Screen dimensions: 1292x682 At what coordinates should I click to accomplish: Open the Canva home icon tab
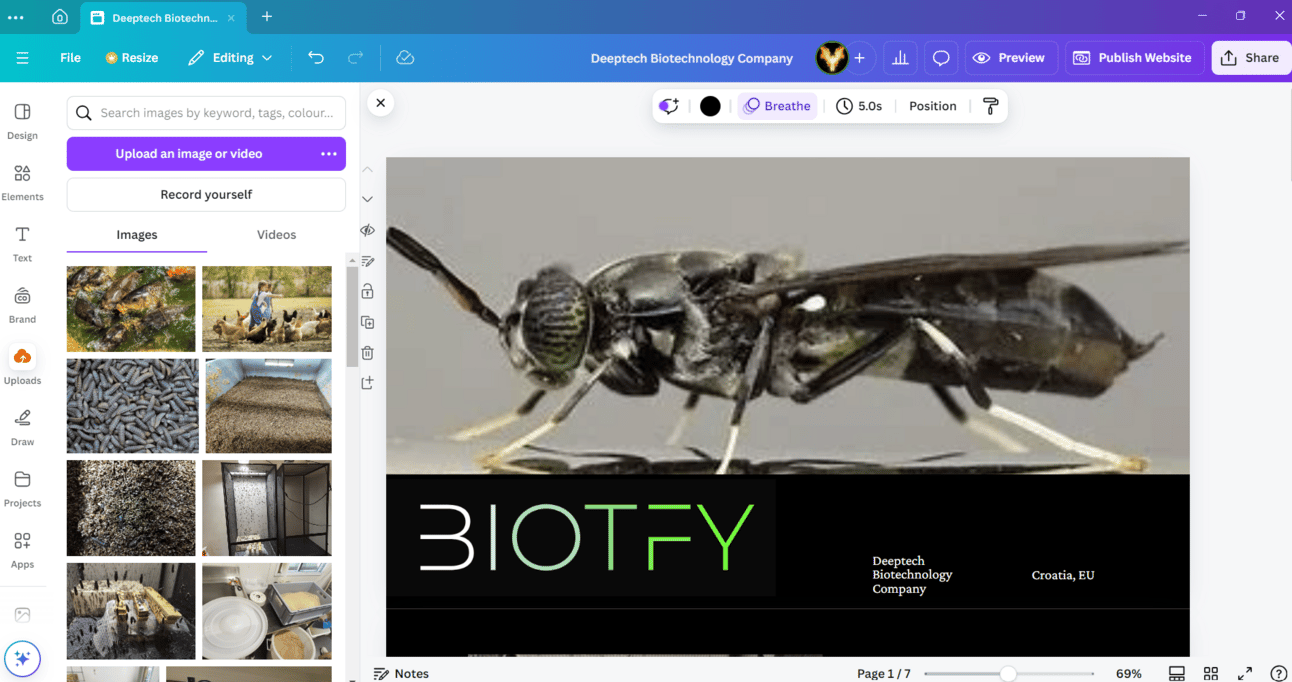[60, 17]
